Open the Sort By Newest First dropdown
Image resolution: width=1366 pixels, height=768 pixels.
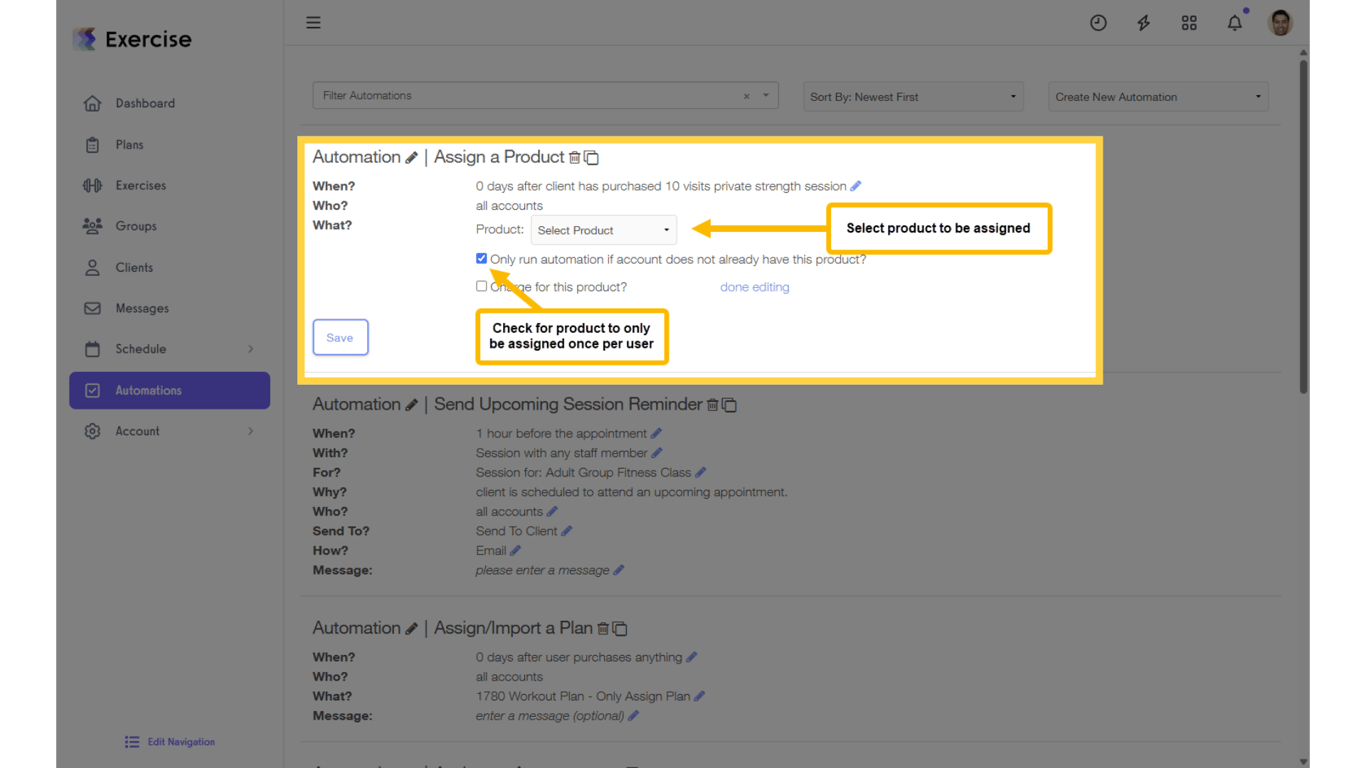pos(911,96)
